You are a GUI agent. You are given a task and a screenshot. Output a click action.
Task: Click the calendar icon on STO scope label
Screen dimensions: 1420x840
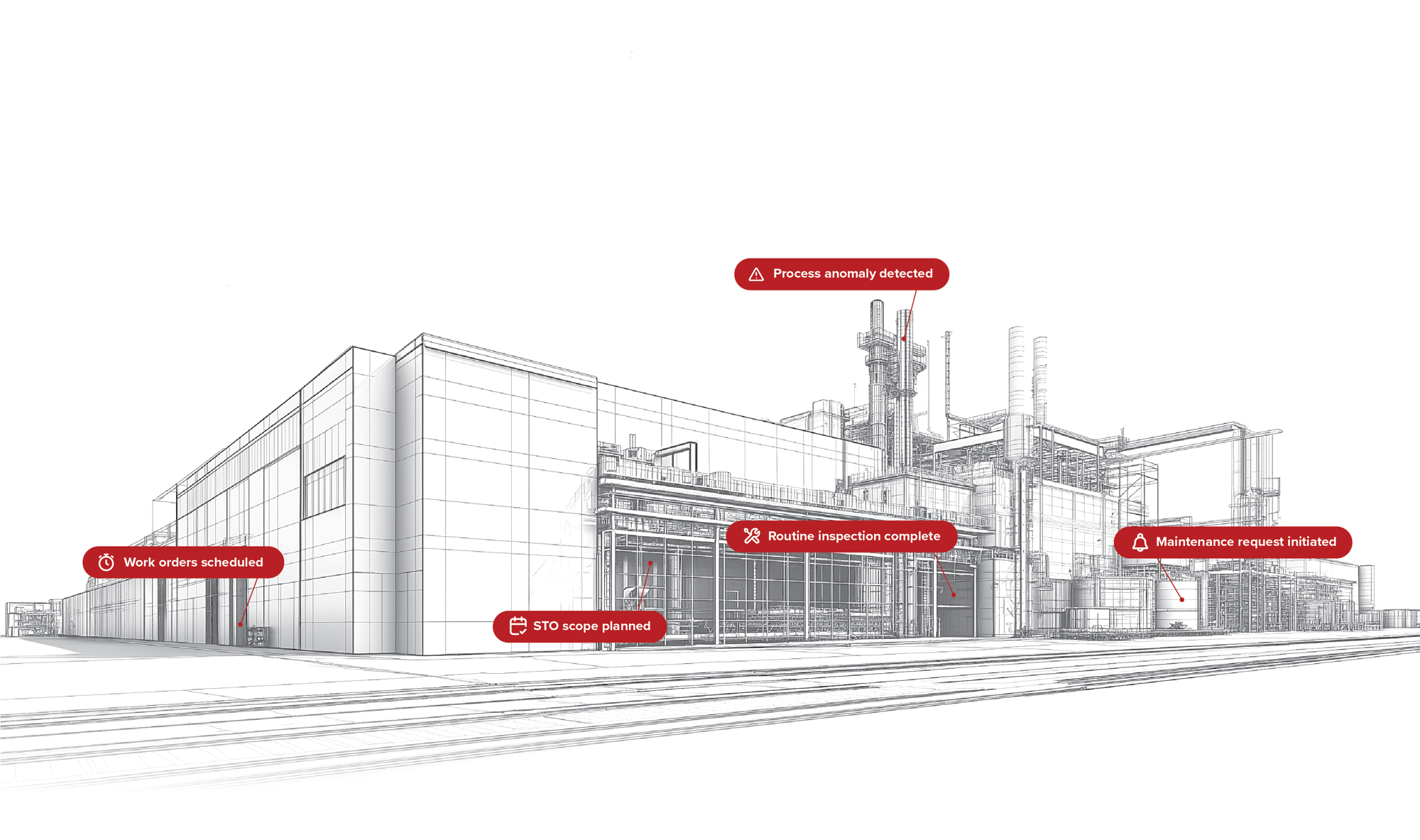point(518,626)
